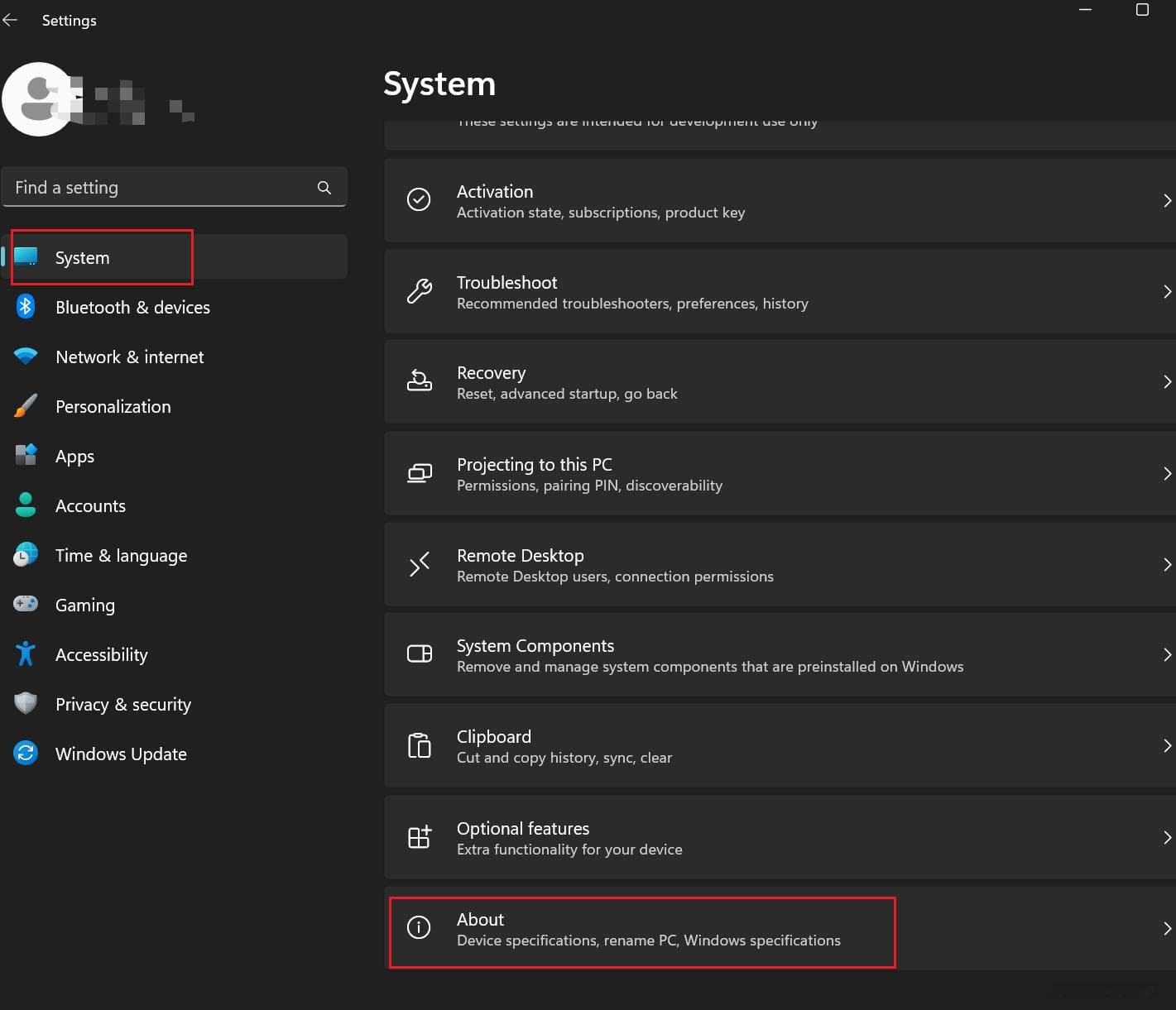This screenshot has height=1010, width=1176.
Task: Open About device specifications page
Action: (780, 928)
